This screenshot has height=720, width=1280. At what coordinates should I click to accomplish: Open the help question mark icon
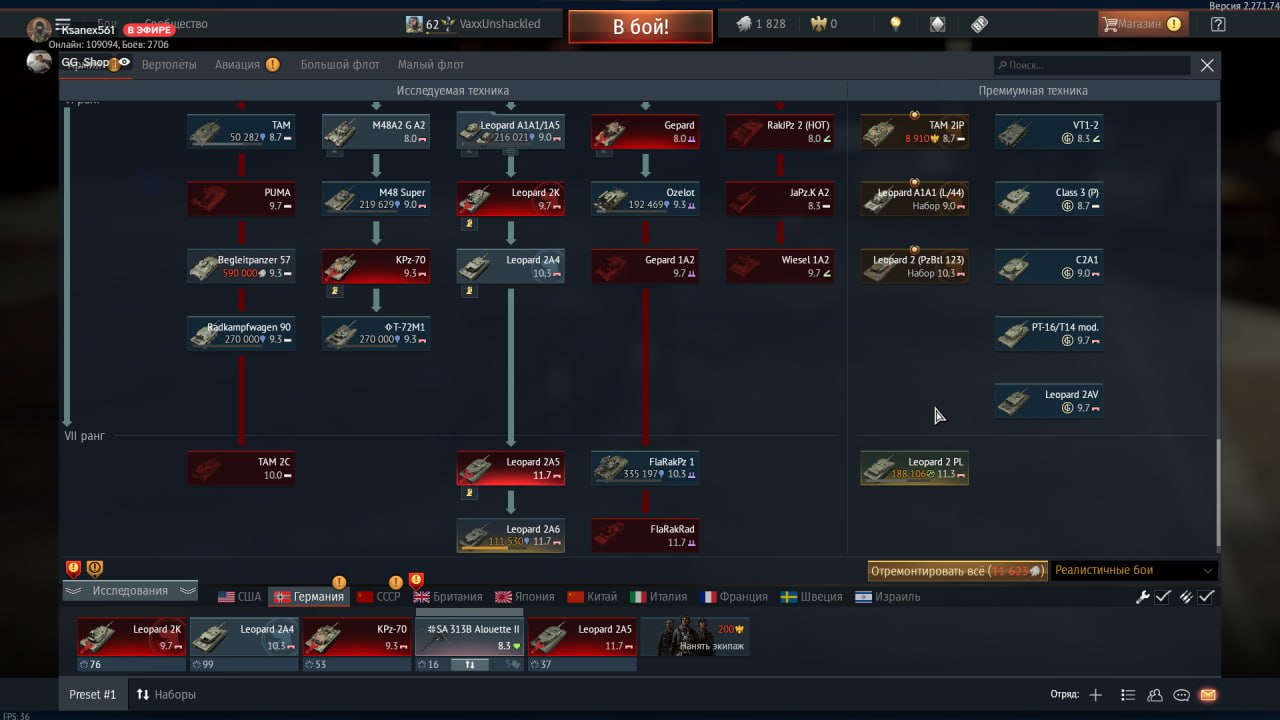[x=1217, y=24]
